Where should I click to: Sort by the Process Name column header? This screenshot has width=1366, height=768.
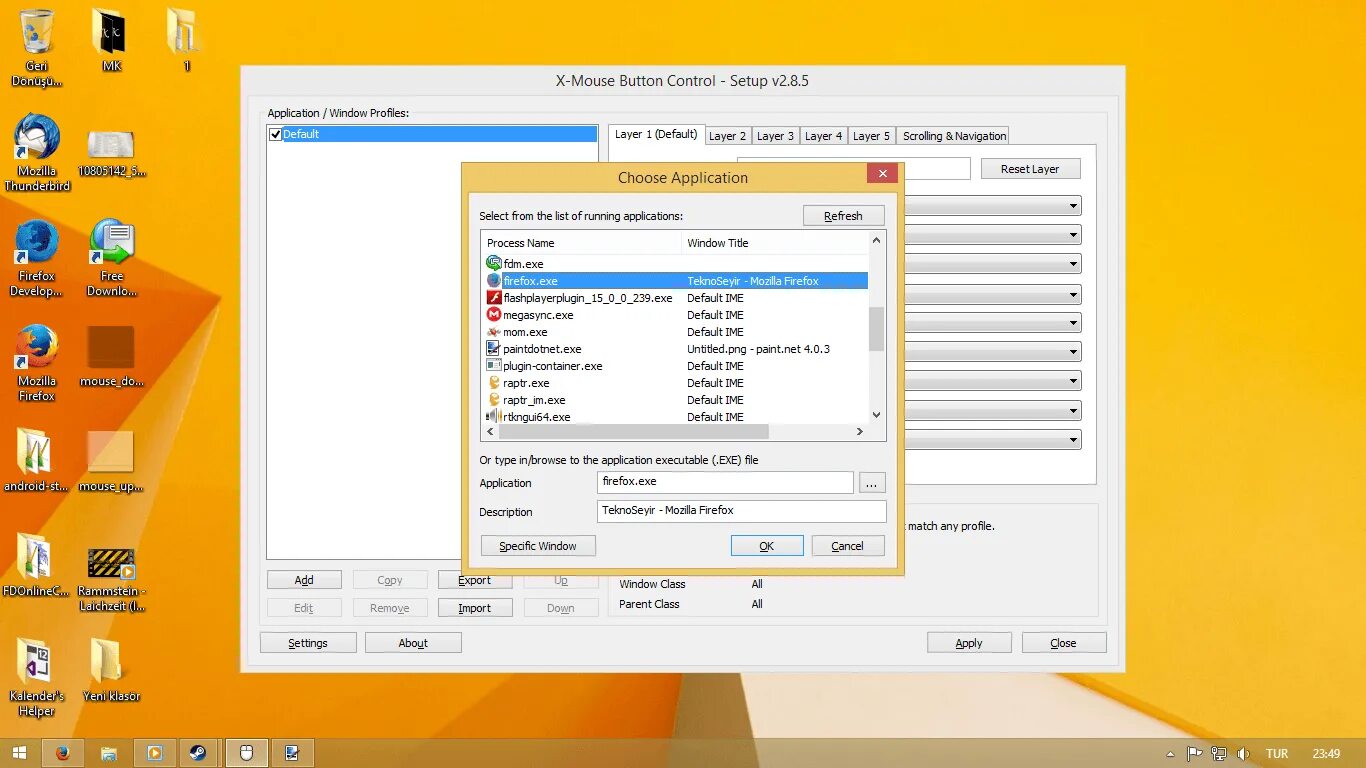tap(581, 243)
